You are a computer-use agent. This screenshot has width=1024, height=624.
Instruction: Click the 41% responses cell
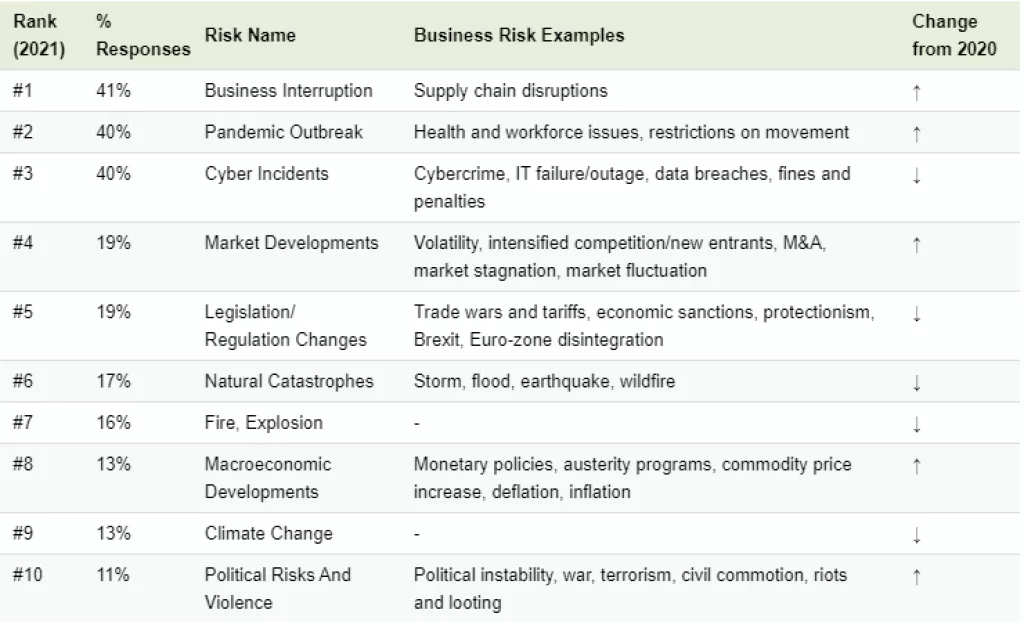(x=113, y=91)
